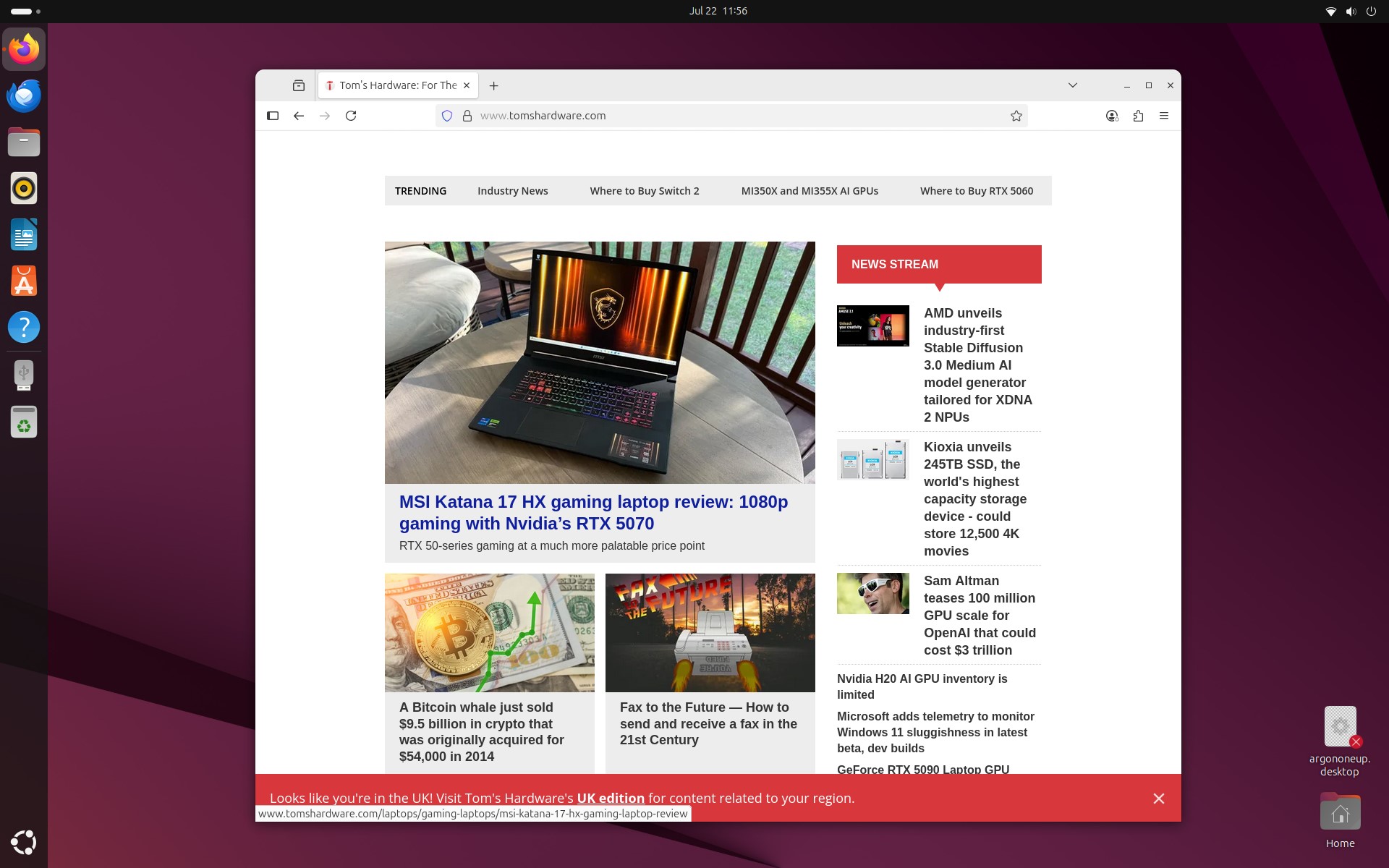Click the TRENDING label
Viewport: 1389px width, 868px height.
coord(420,191)
